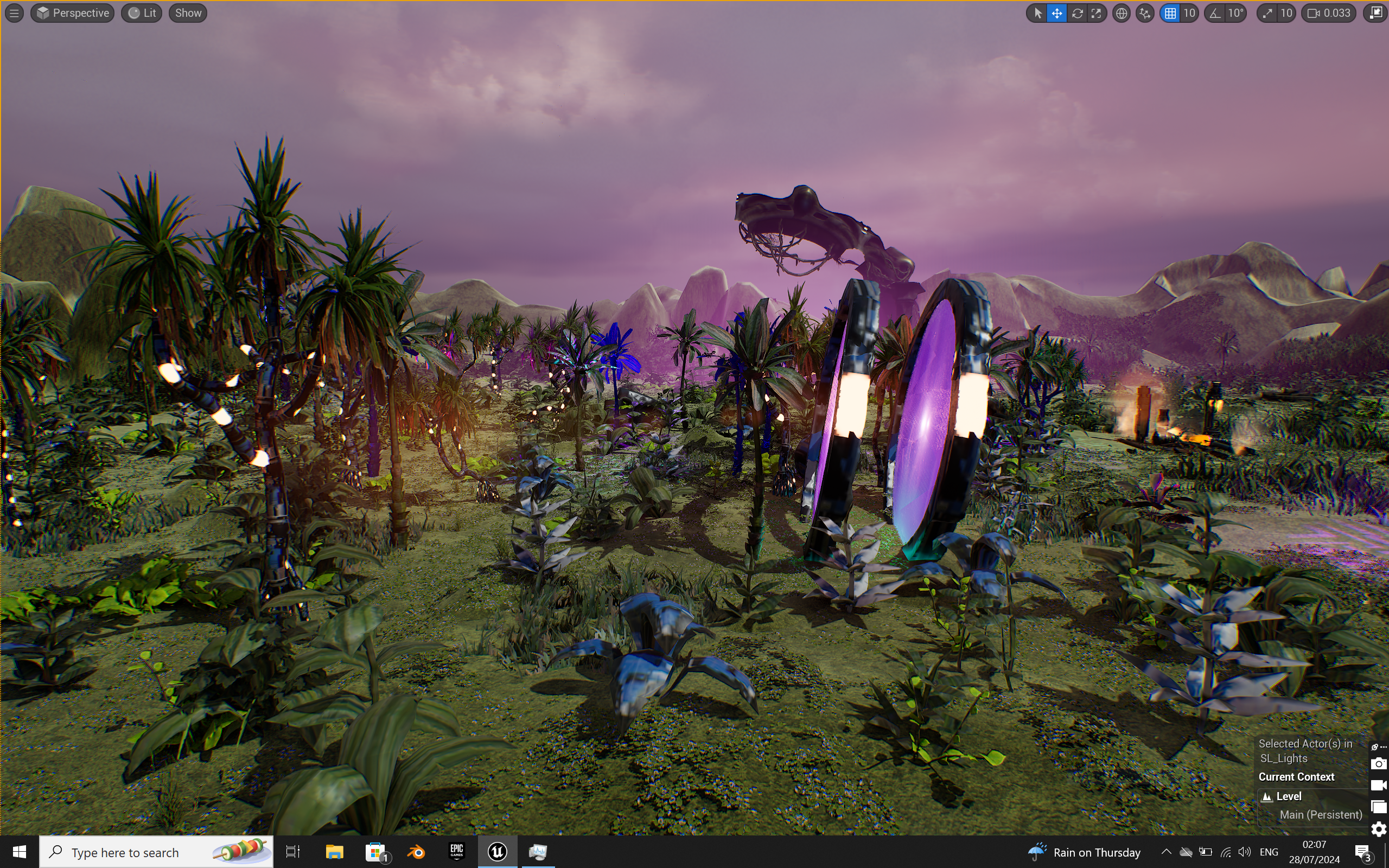Open the rotation snap 10° dropdown

coord(1236,13)
